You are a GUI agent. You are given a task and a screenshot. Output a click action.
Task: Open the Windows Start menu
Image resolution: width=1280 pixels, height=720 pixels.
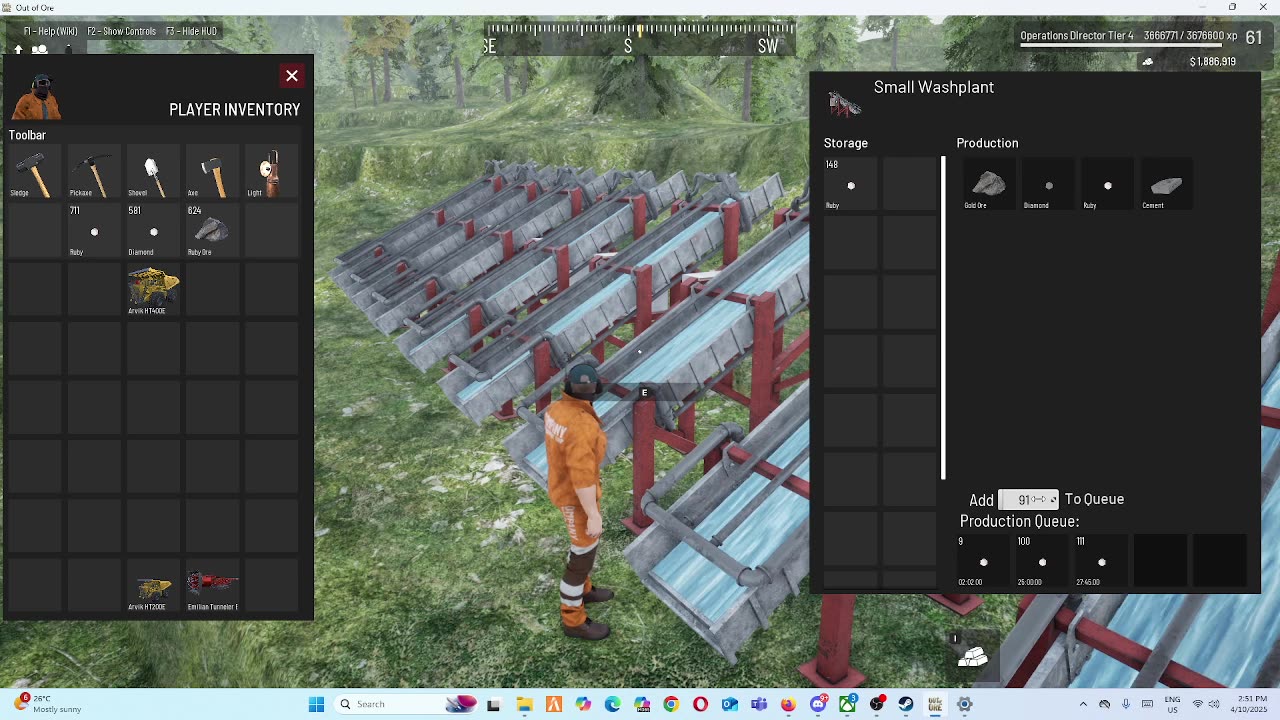pyautogui.click(x=316, y=704)
